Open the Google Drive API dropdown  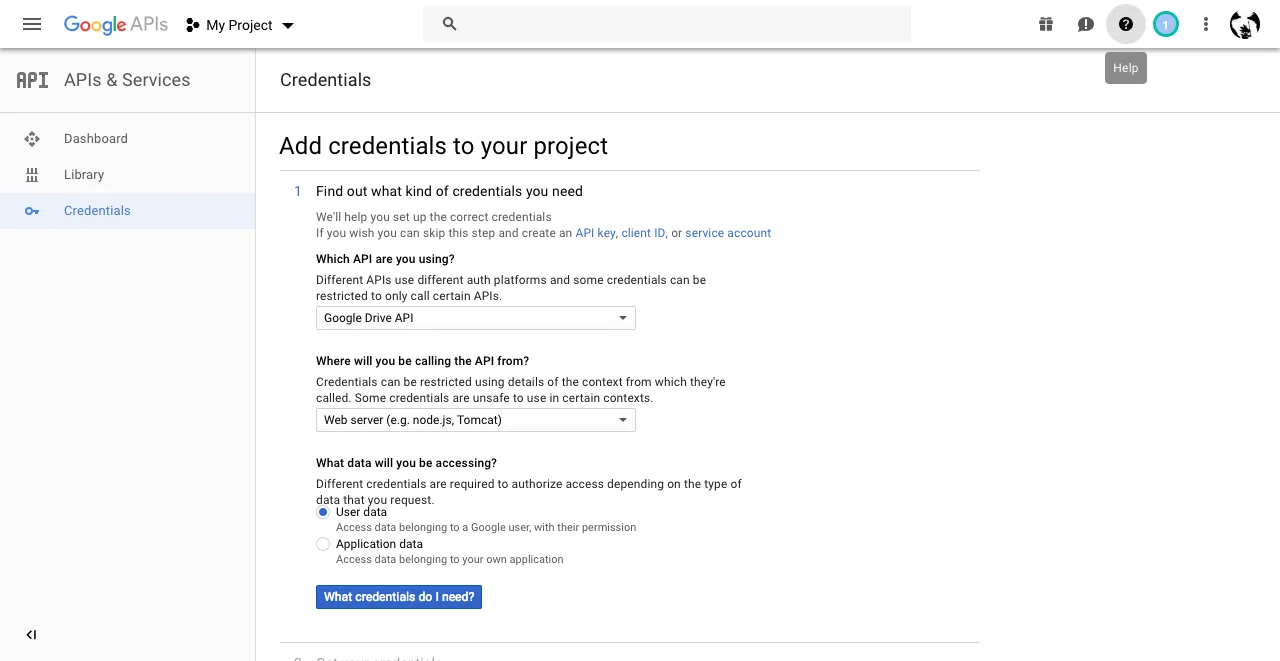[476, 318]
